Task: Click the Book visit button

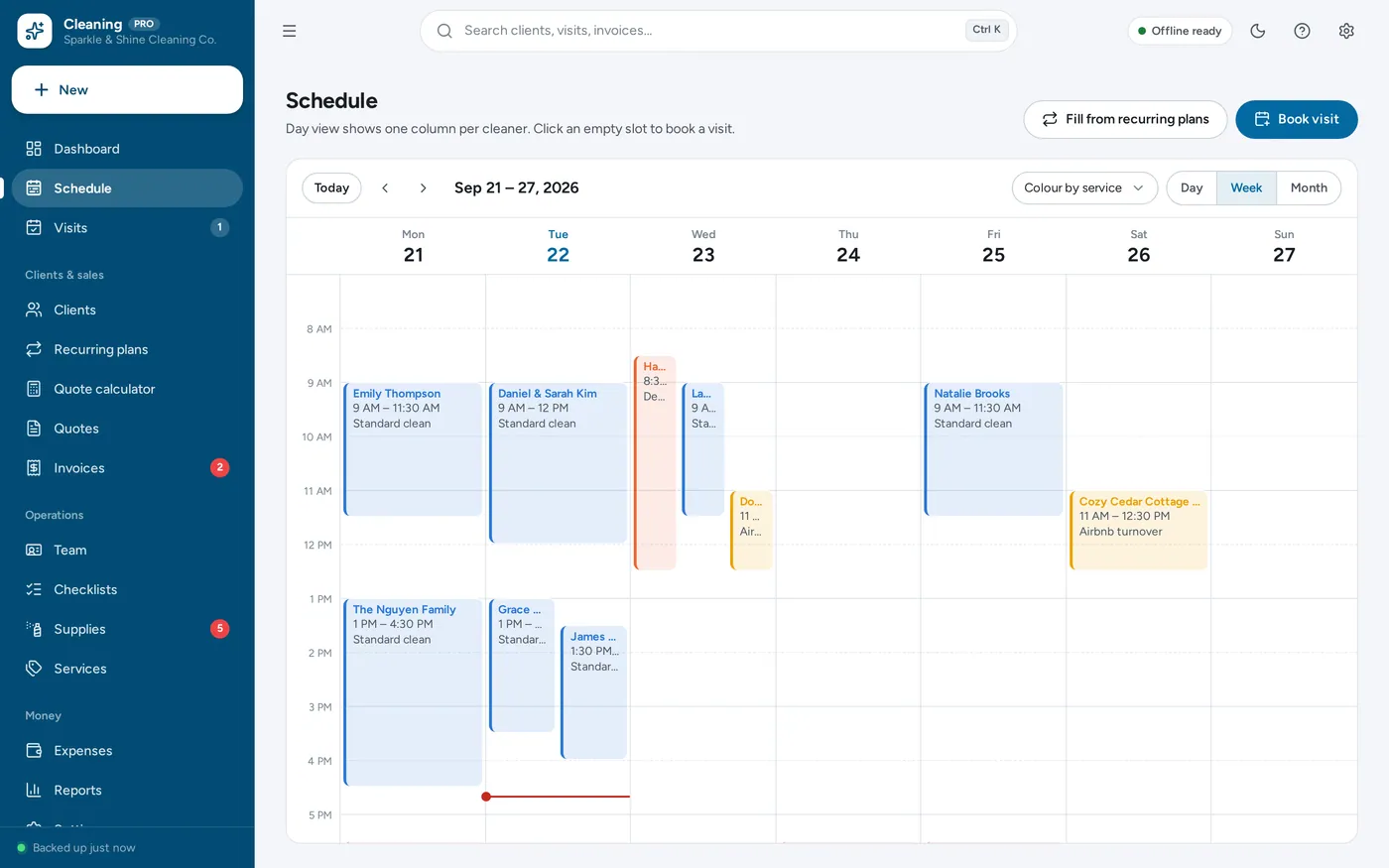Action: coord(1296,119)
